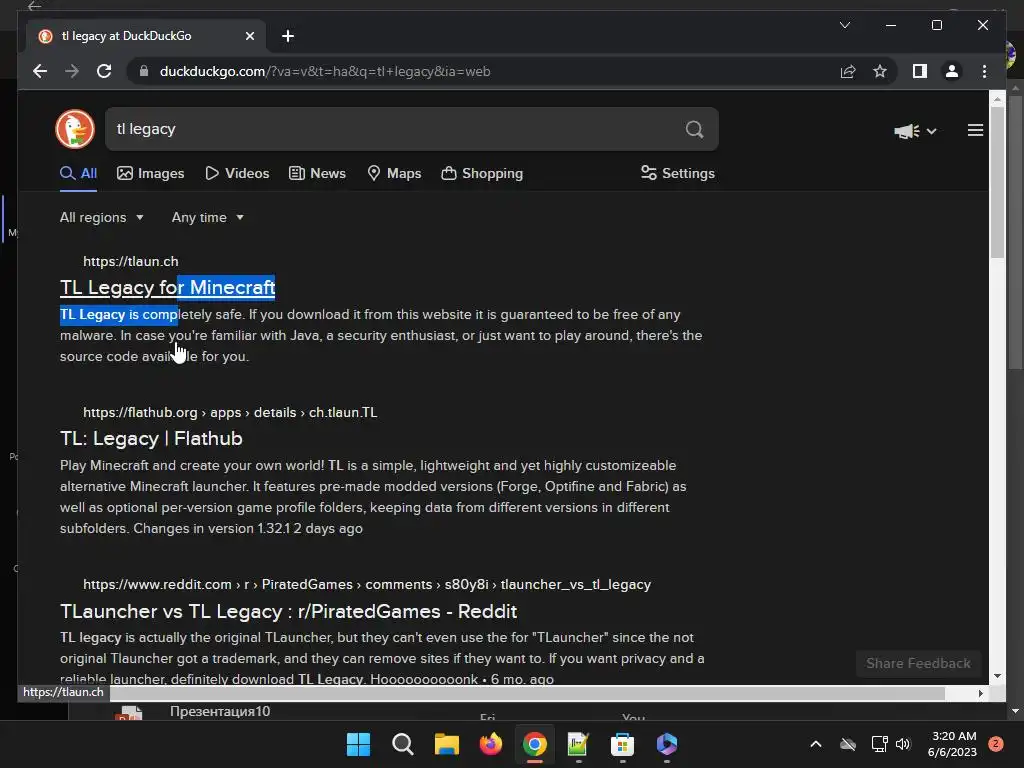The width and height of the screenshot is (1024, 768).
Task: Switch to the Maps tab
Action: pyautogui.click(x=394, y=173)
